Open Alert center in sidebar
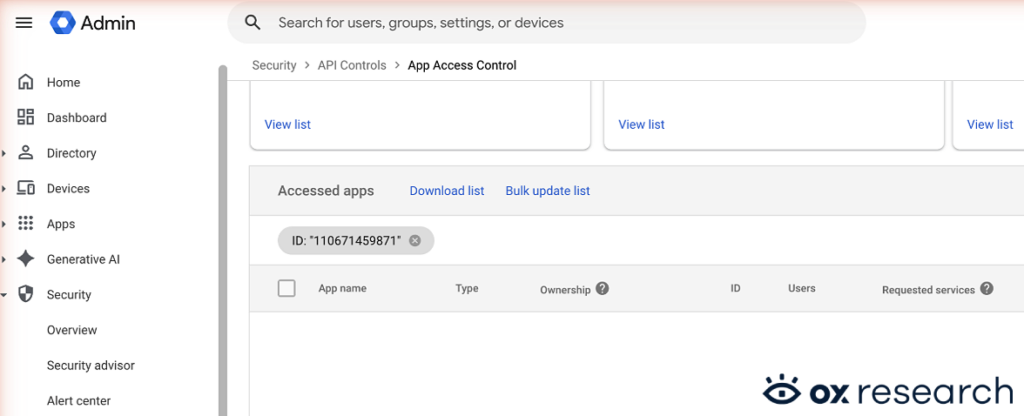 pyautogui.click(x=78, y=401)
